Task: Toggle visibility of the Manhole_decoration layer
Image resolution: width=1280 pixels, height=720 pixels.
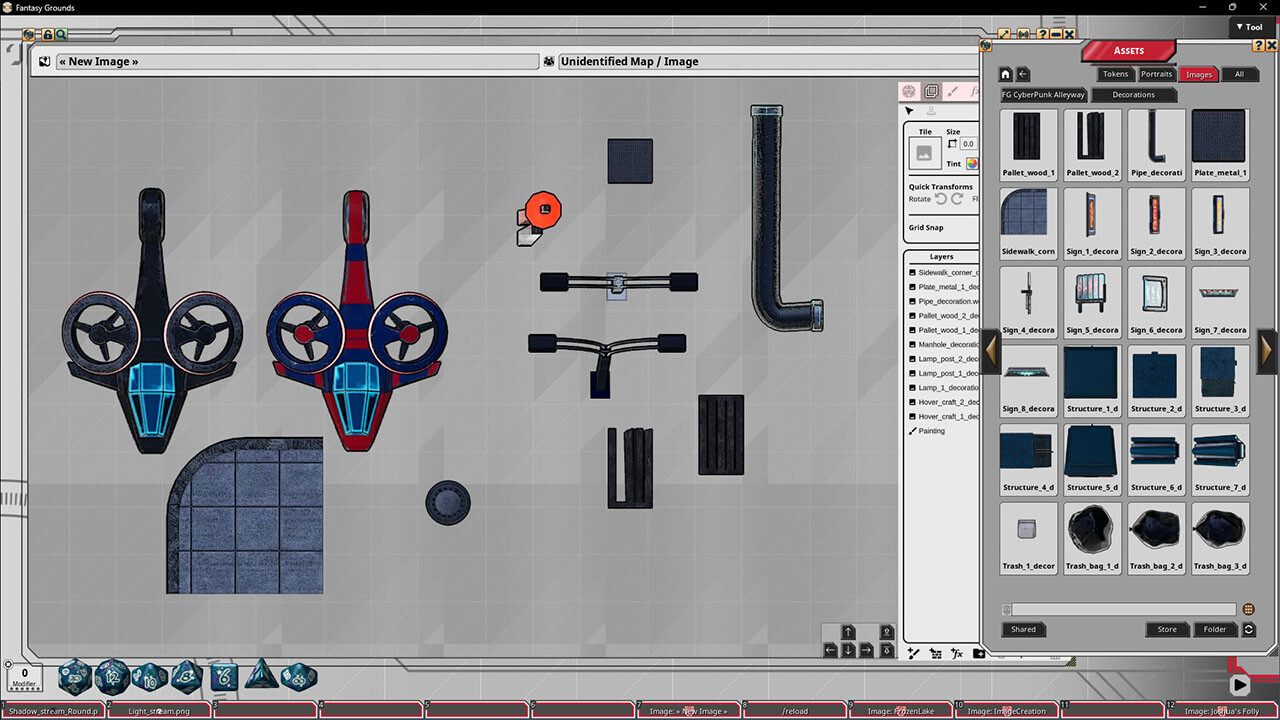Action: (912, 344)
